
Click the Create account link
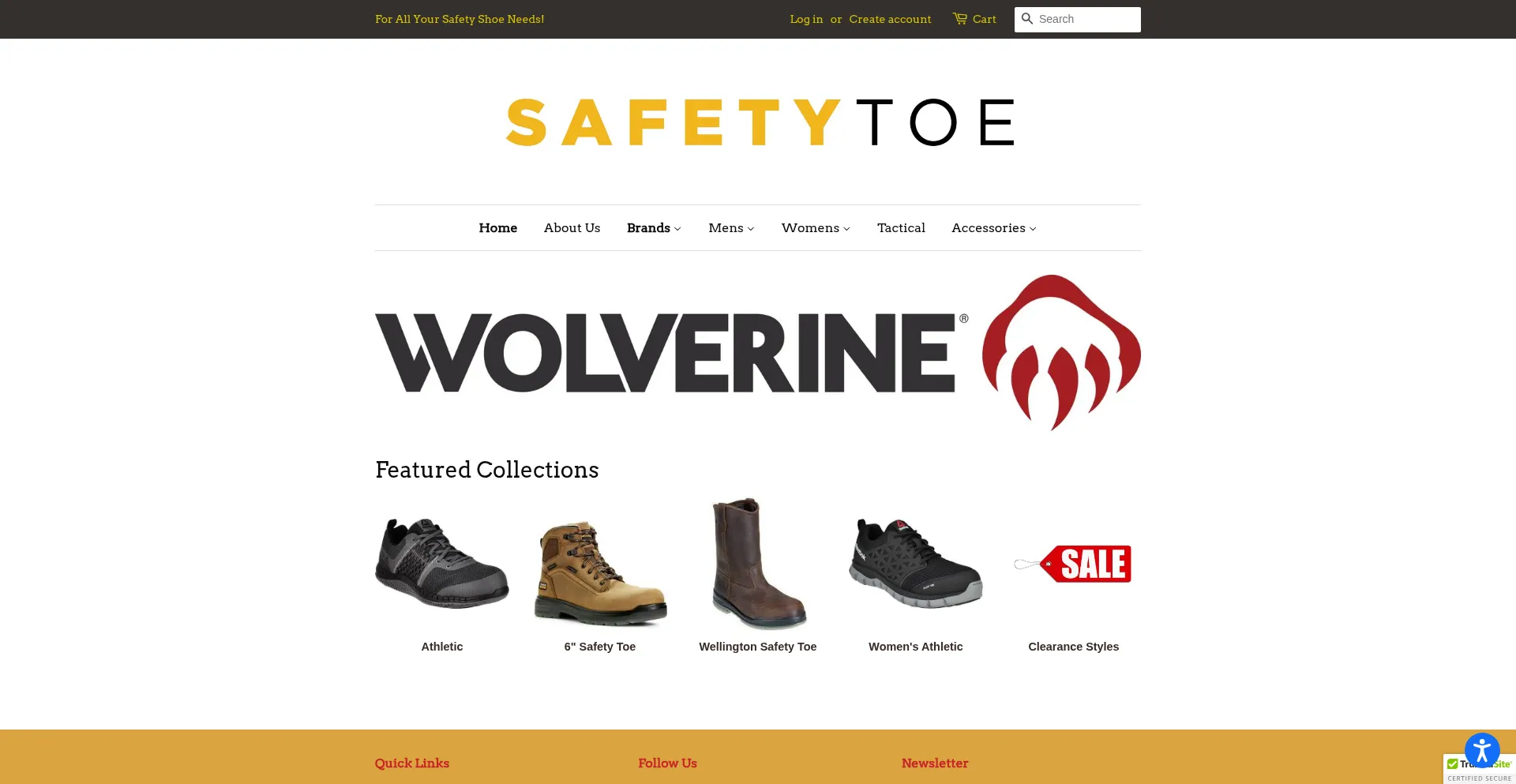coord(890,19)
